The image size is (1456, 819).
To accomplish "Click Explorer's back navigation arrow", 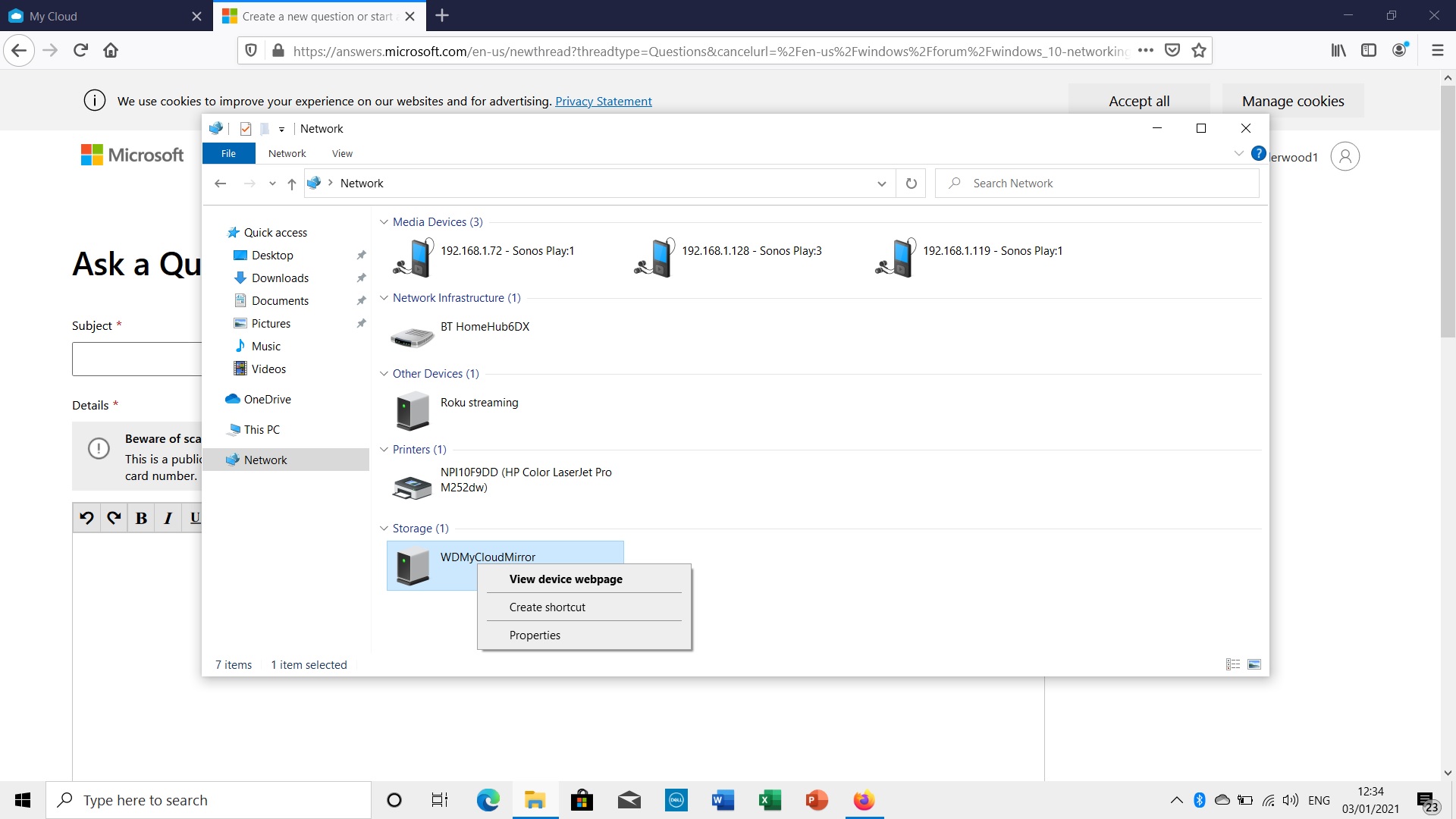I will coord(221,184).
